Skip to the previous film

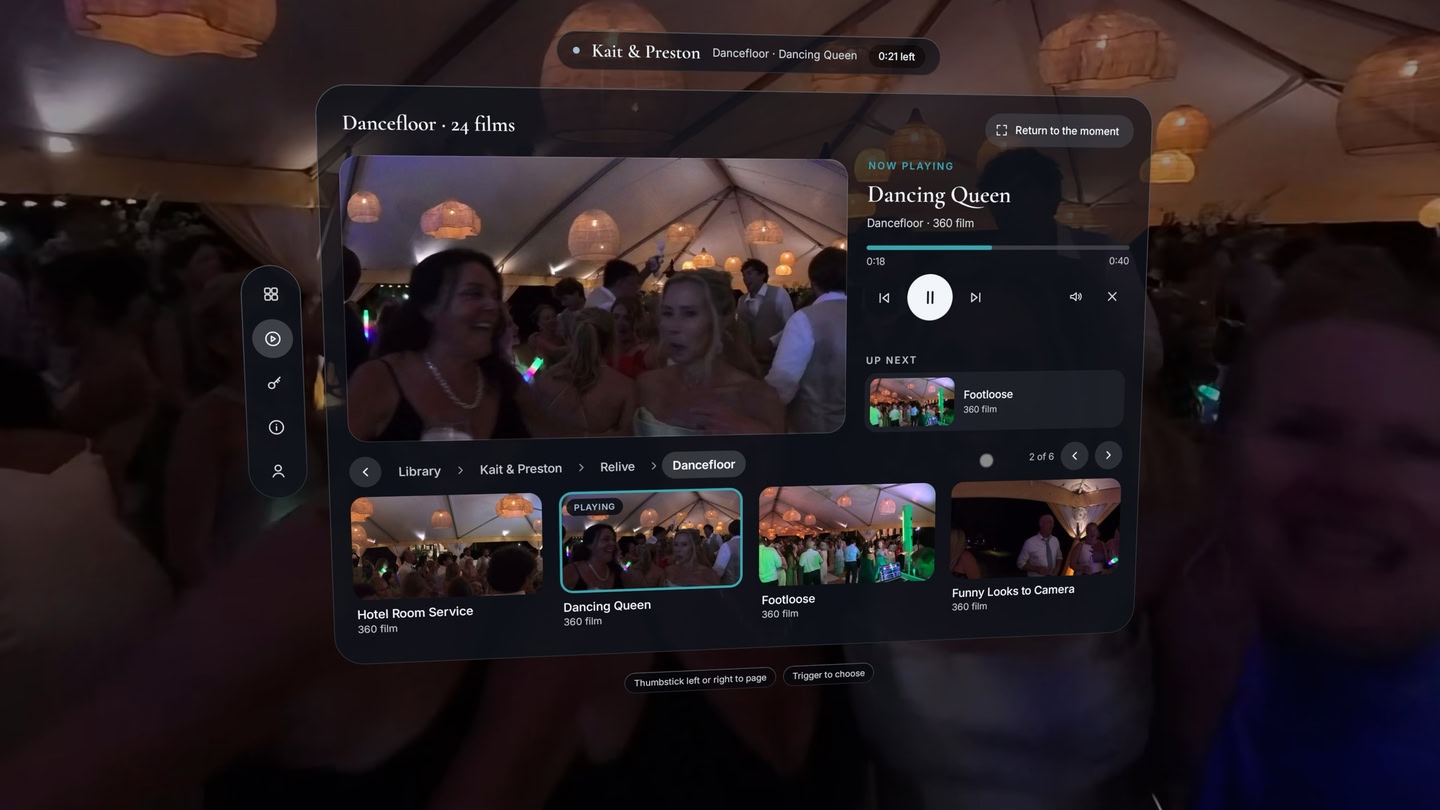(x=884, y=297)
